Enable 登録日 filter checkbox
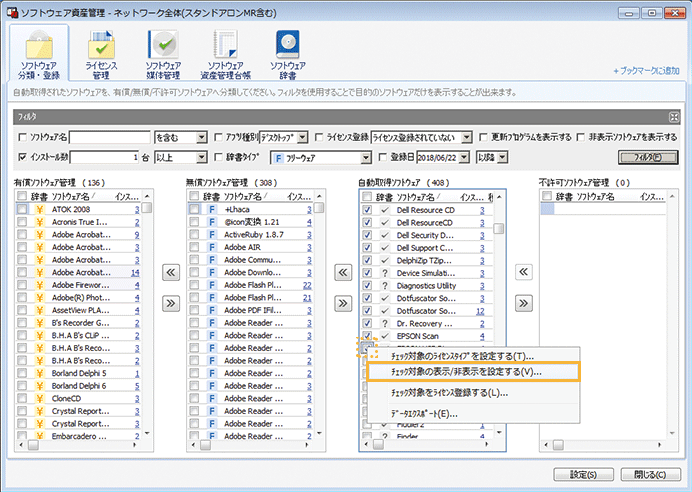This screenshot has width=692, height=492. coord(383,157)
